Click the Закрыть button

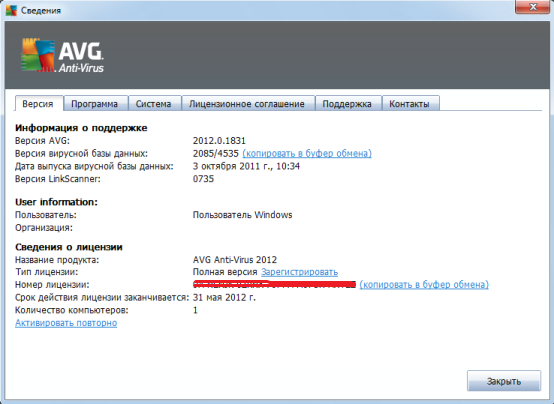(504, 381)
